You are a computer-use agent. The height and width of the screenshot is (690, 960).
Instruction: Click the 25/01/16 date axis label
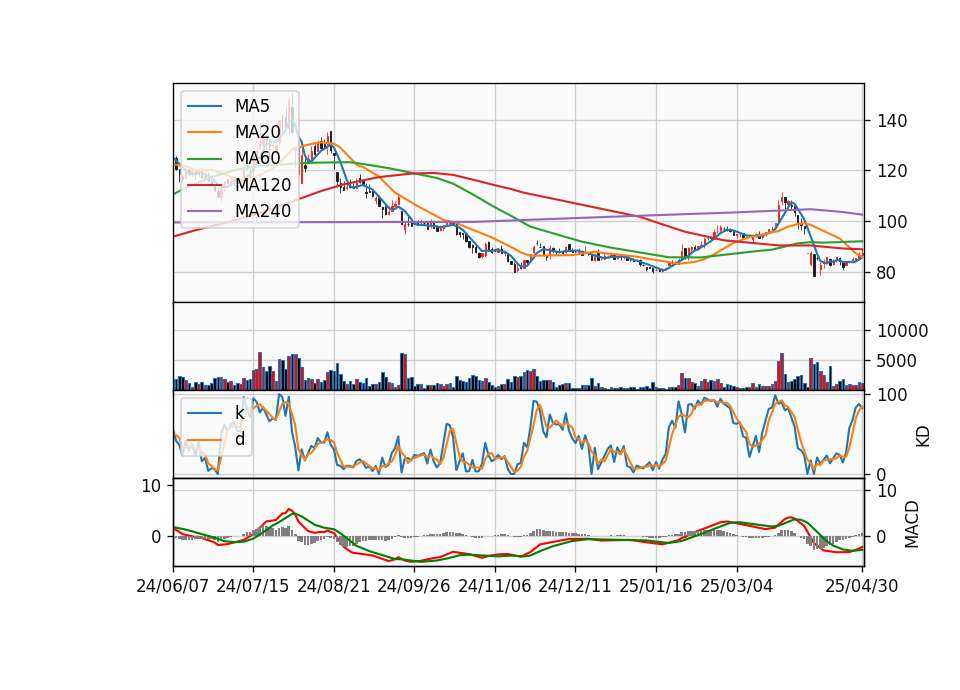tap(656, 586)
